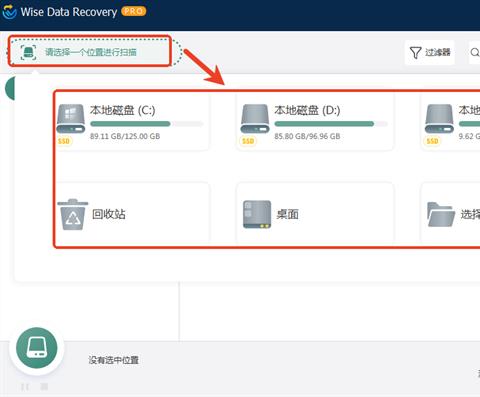
Task: Select the 回收站 recycle bin location
Action: pos(133,213)
